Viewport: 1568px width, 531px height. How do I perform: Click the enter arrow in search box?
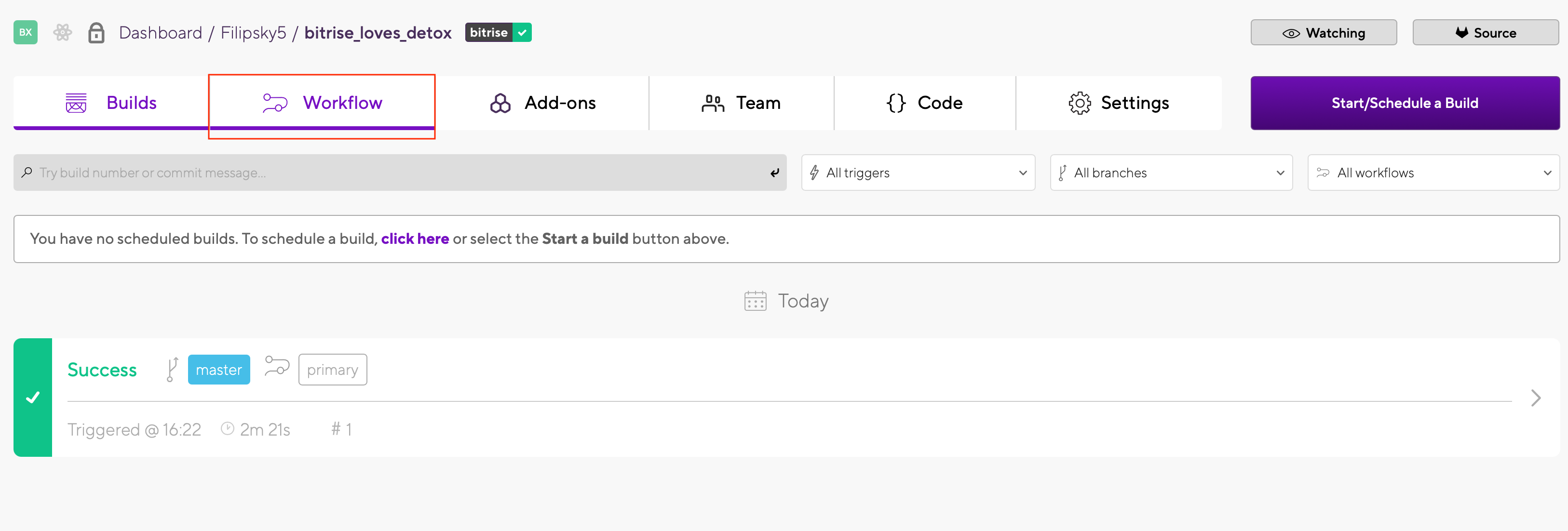tap(774, 173)
